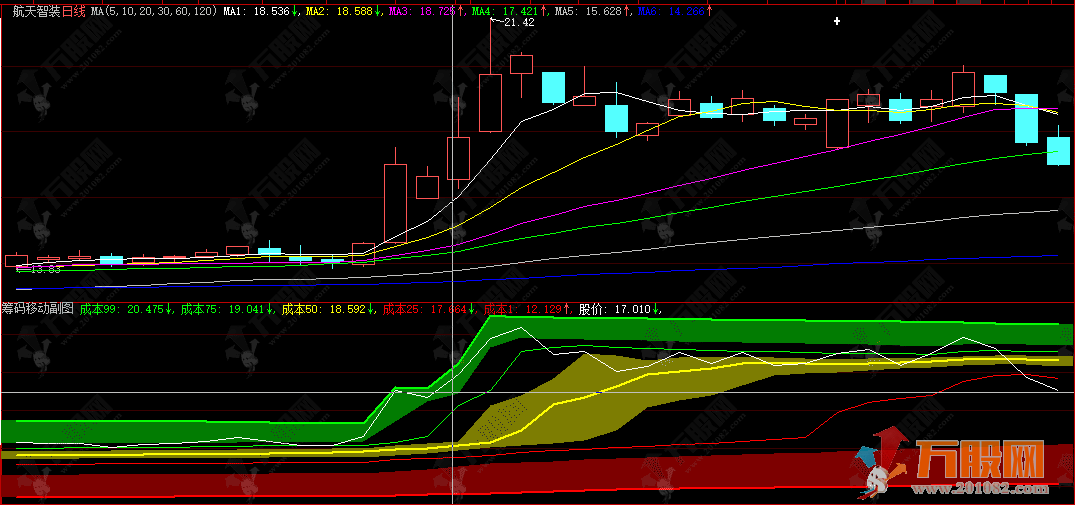Click the 21.42 high price marker
Viewport: 1075px width, 505px height.
click(518, 22)
